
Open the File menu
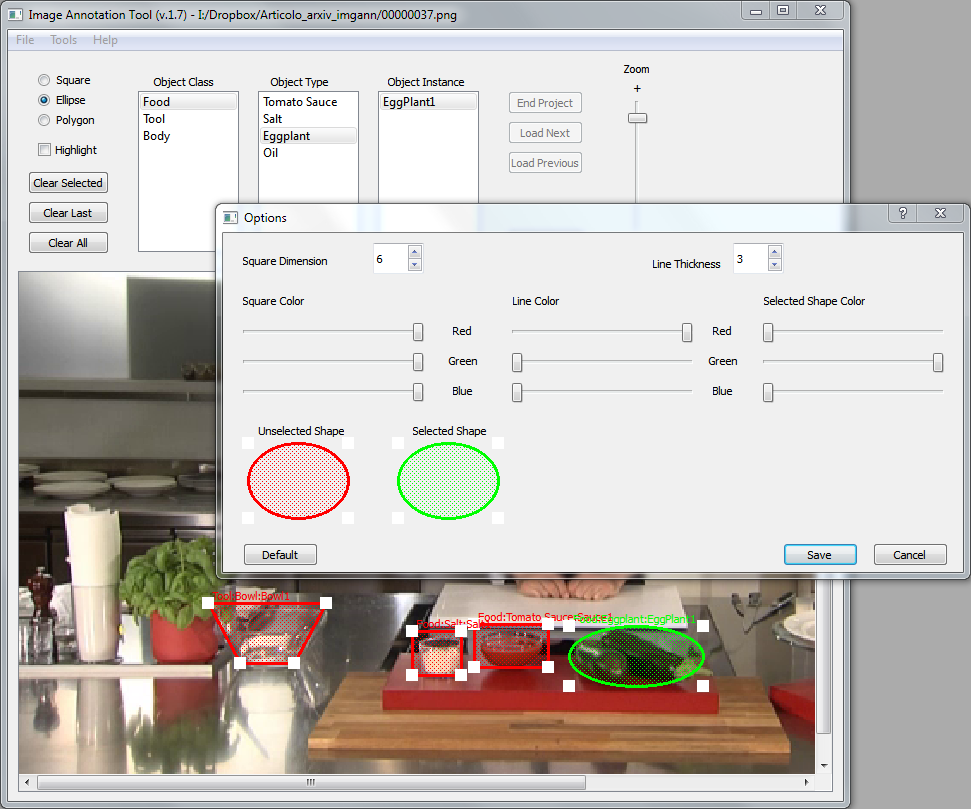(25, 40)
